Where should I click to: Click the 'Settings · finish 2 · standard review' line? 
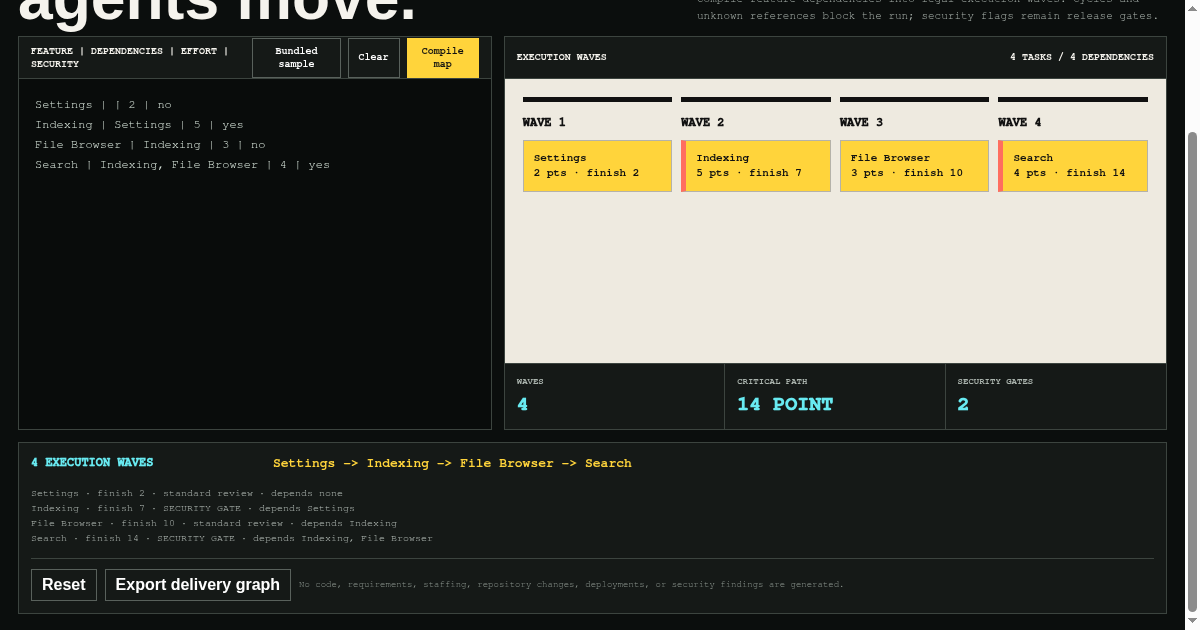187,494
